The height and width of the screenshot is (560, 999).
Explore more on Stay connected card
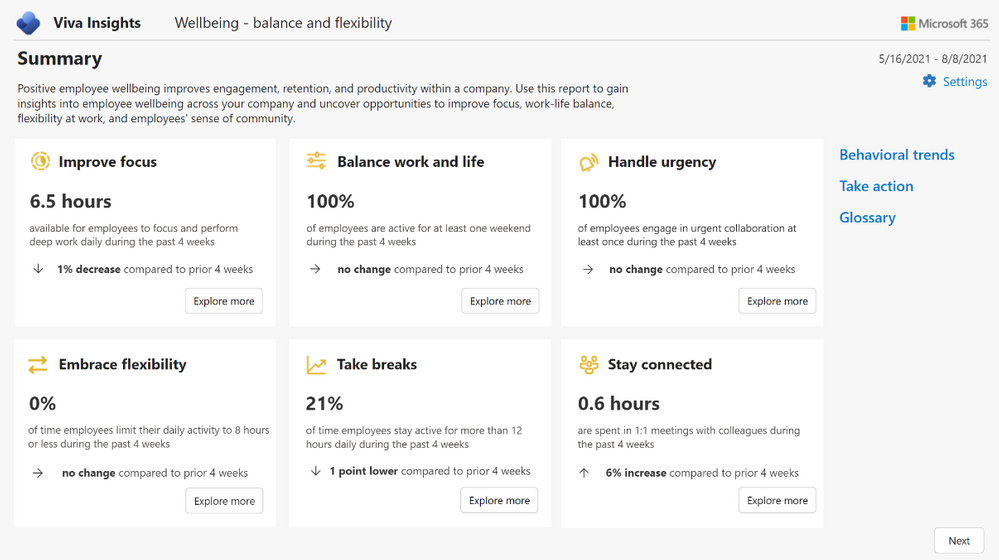(777, 500)
